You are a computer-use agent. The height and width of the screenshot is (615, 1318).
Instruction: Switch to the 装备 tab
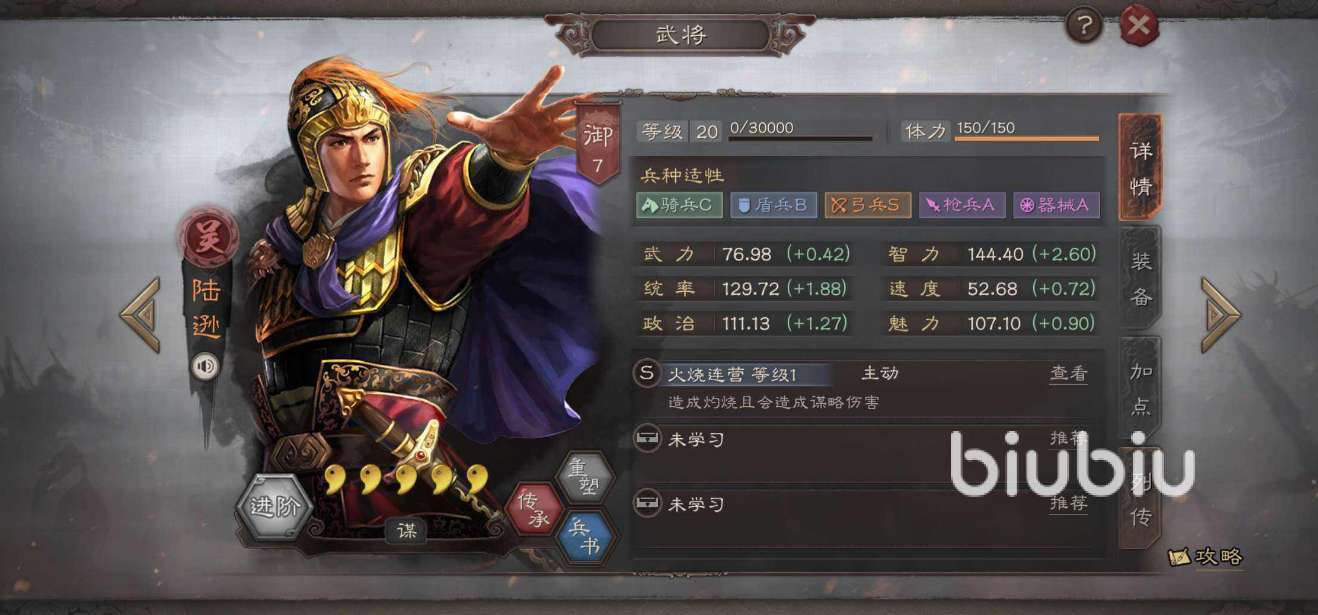coord(1140,278)
